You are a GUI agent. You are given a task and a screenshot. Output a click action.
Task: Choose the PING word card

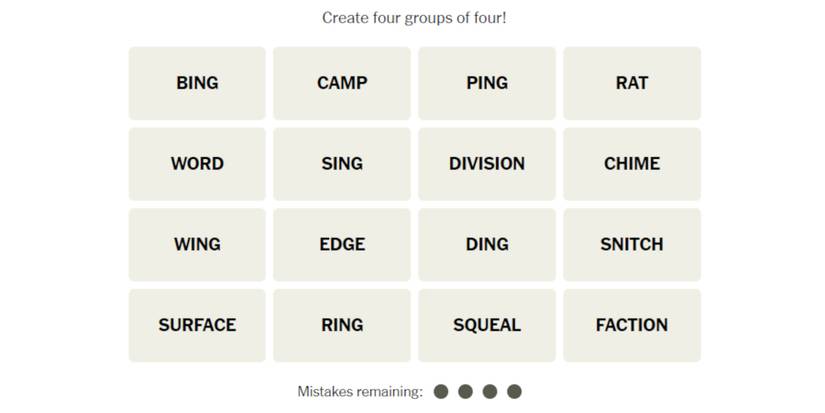(x=487, y=83)
